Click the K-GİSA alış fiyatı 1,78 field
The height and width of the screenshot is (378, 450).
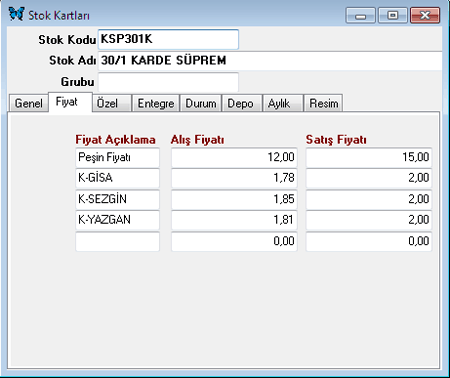234,178
